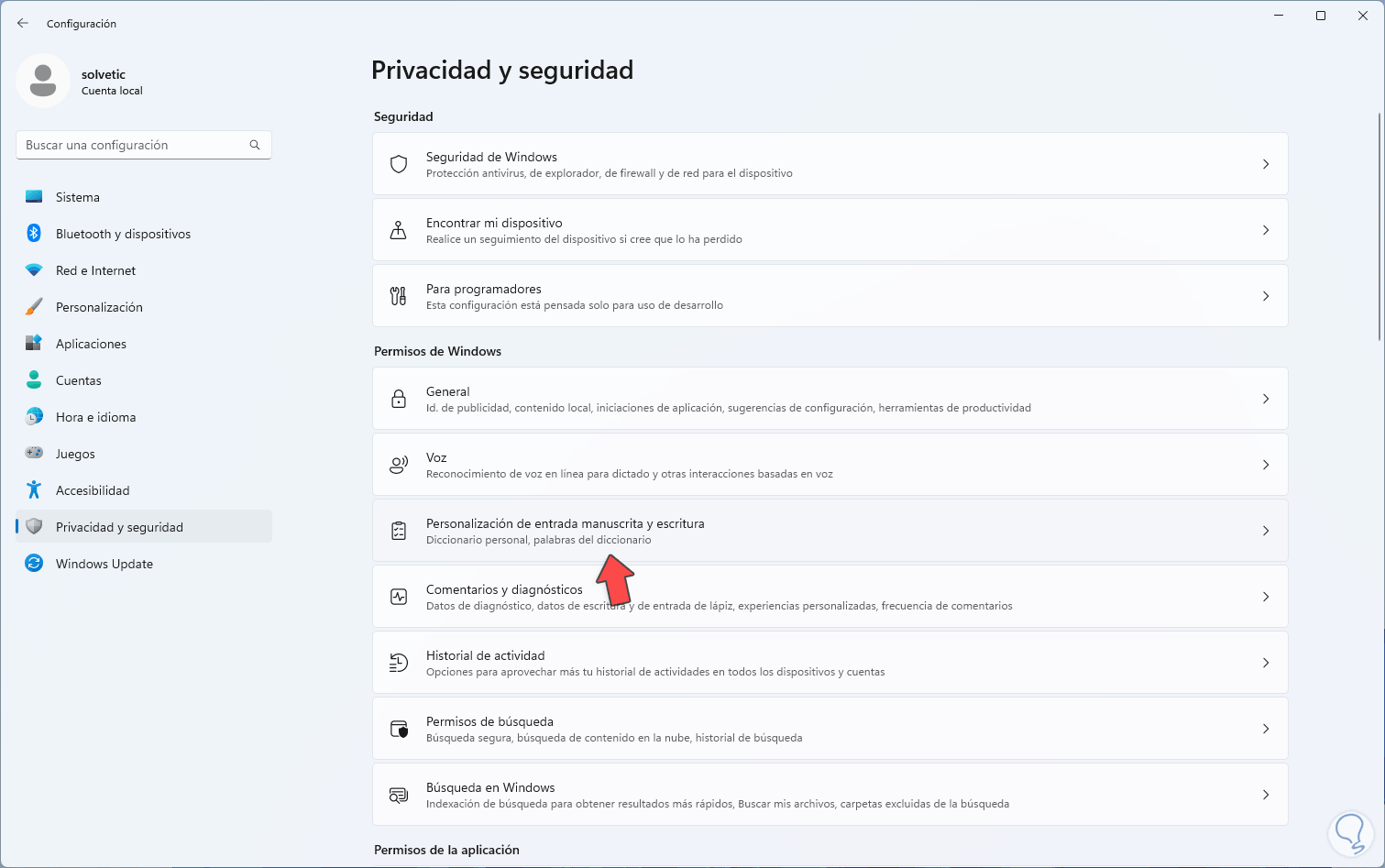The width and height of the screenshot is (1385, 868).
Task: Click the search magnifier icon
Action: tap(255, 145)
